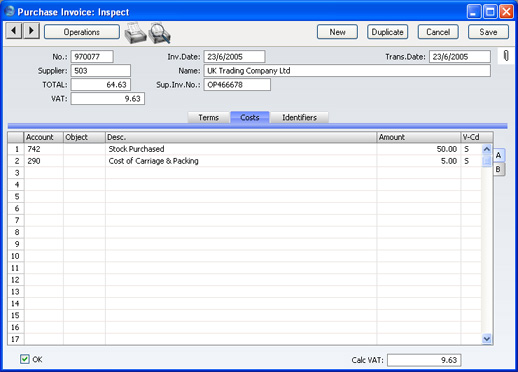518x372 pixels.
Task: Click the Trans.Date field
Action: tap(460, 57)
